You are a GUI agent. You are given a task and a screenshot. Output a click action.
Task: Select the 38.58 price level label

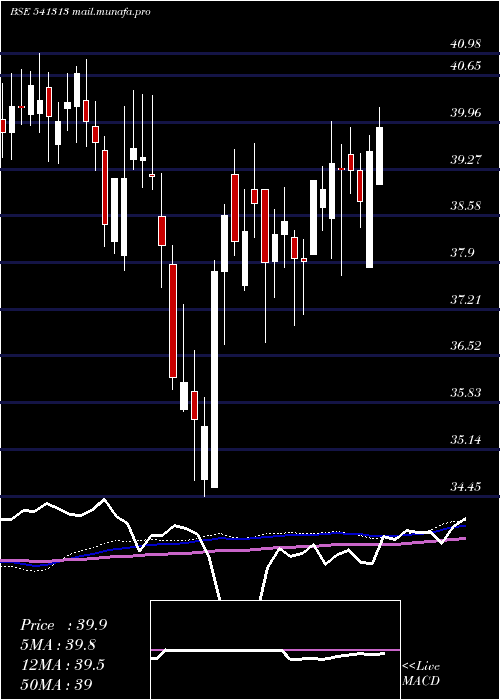(x=466, y=206)
